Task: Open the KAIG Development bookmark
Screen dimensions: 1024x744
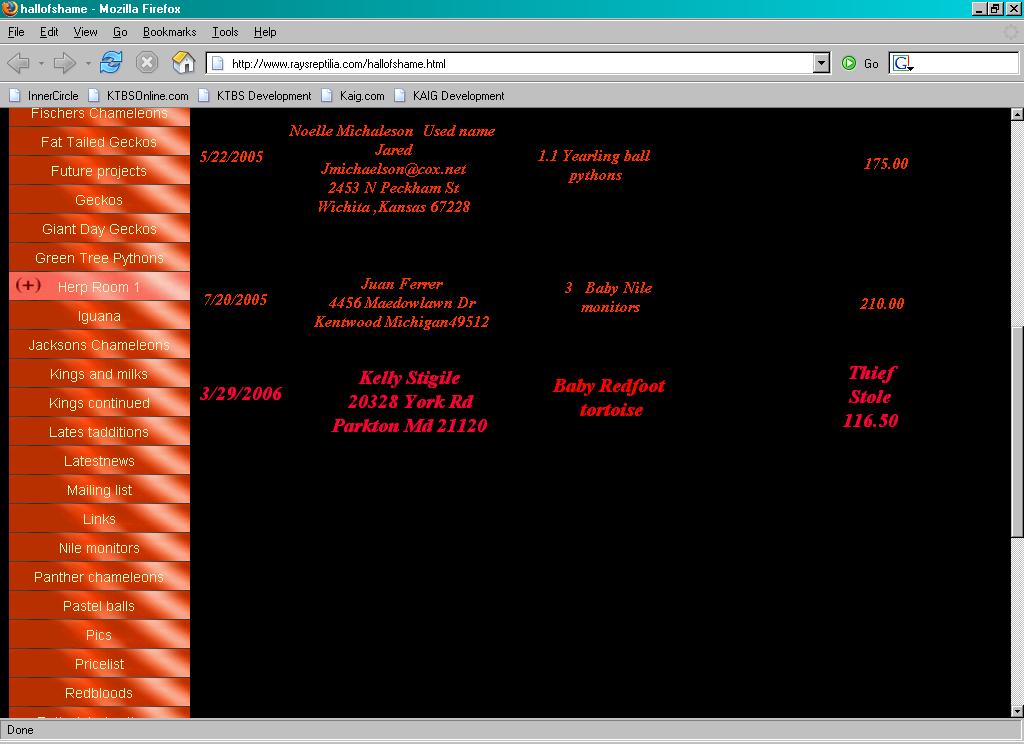Action: [449, 95]
